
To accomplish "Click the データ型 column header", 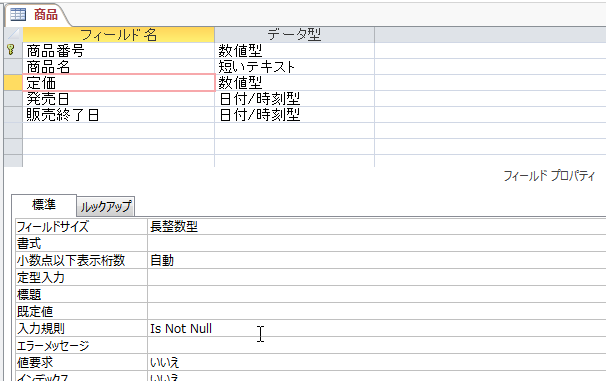I will pos(294,35).
